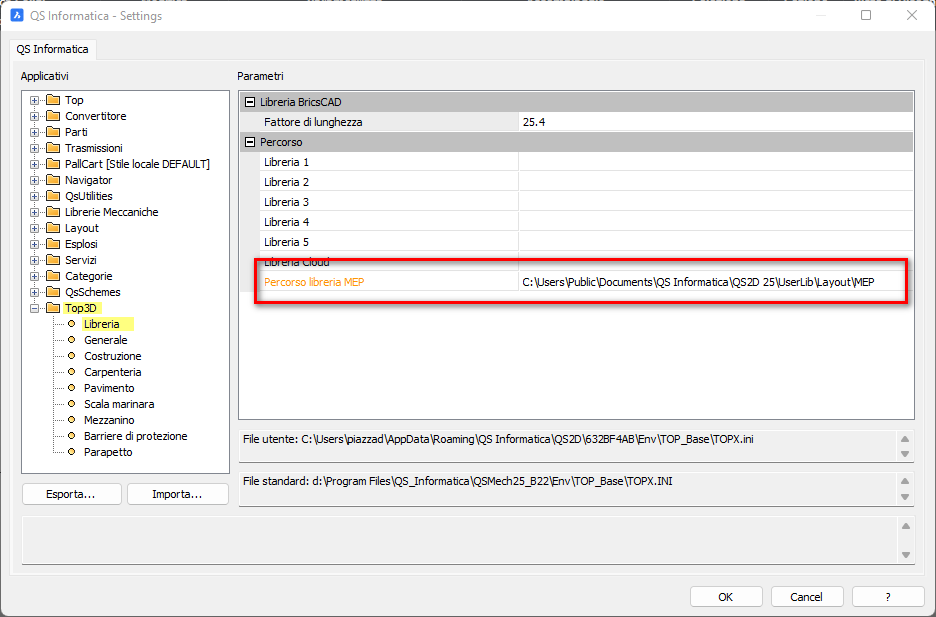Open the Mezzanino settings item

click(x=109, y=420)
